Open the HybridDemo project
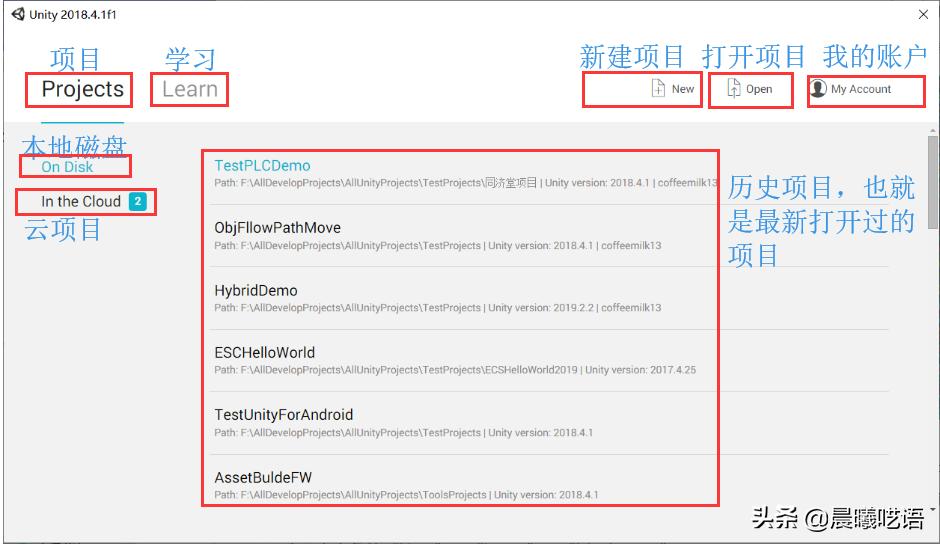The width and height of the screenshot is (940, 546). coord(256,291)
